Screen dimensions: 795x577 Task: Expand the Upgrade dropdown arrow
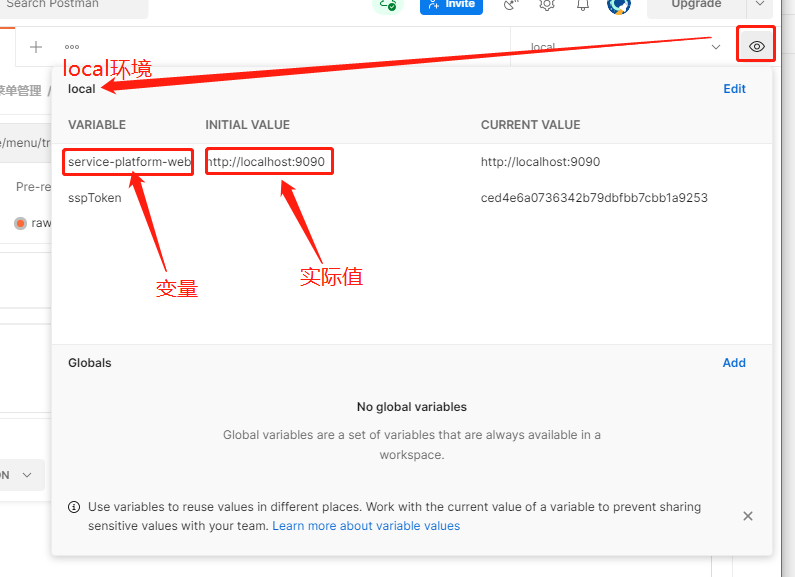click(760, 4)
